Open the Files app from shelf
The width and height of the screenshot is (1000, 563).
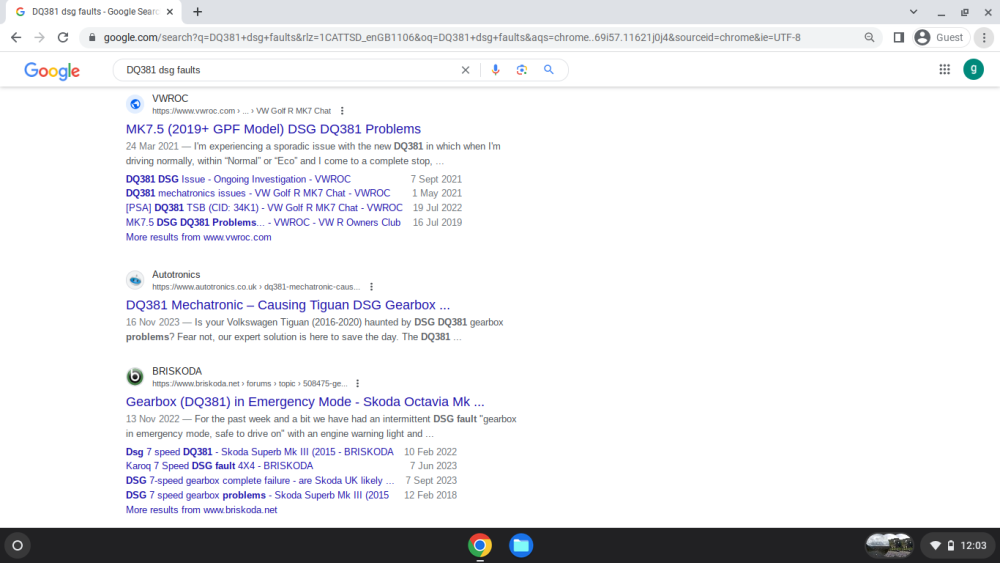(x=521, y=546)
